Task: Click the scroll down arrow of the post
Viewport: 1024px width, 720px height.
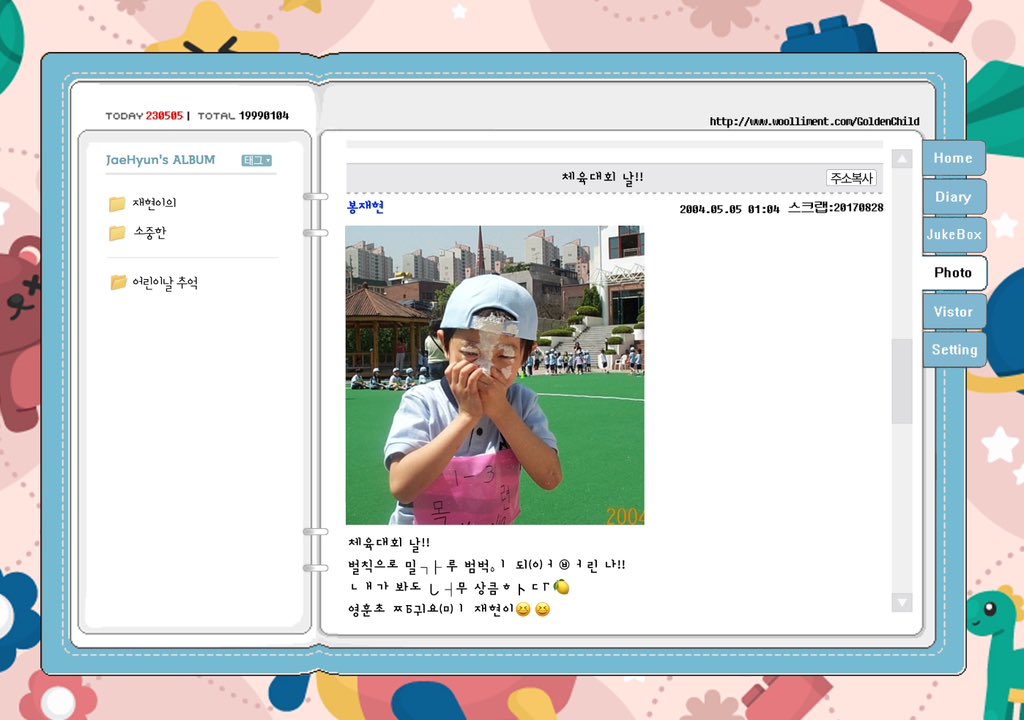Action: tap(902, 602)
